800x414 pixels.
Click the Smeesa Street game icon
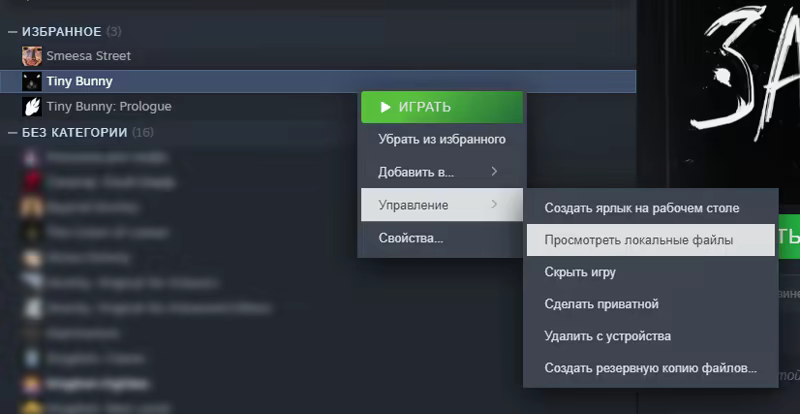pos(32,56)
